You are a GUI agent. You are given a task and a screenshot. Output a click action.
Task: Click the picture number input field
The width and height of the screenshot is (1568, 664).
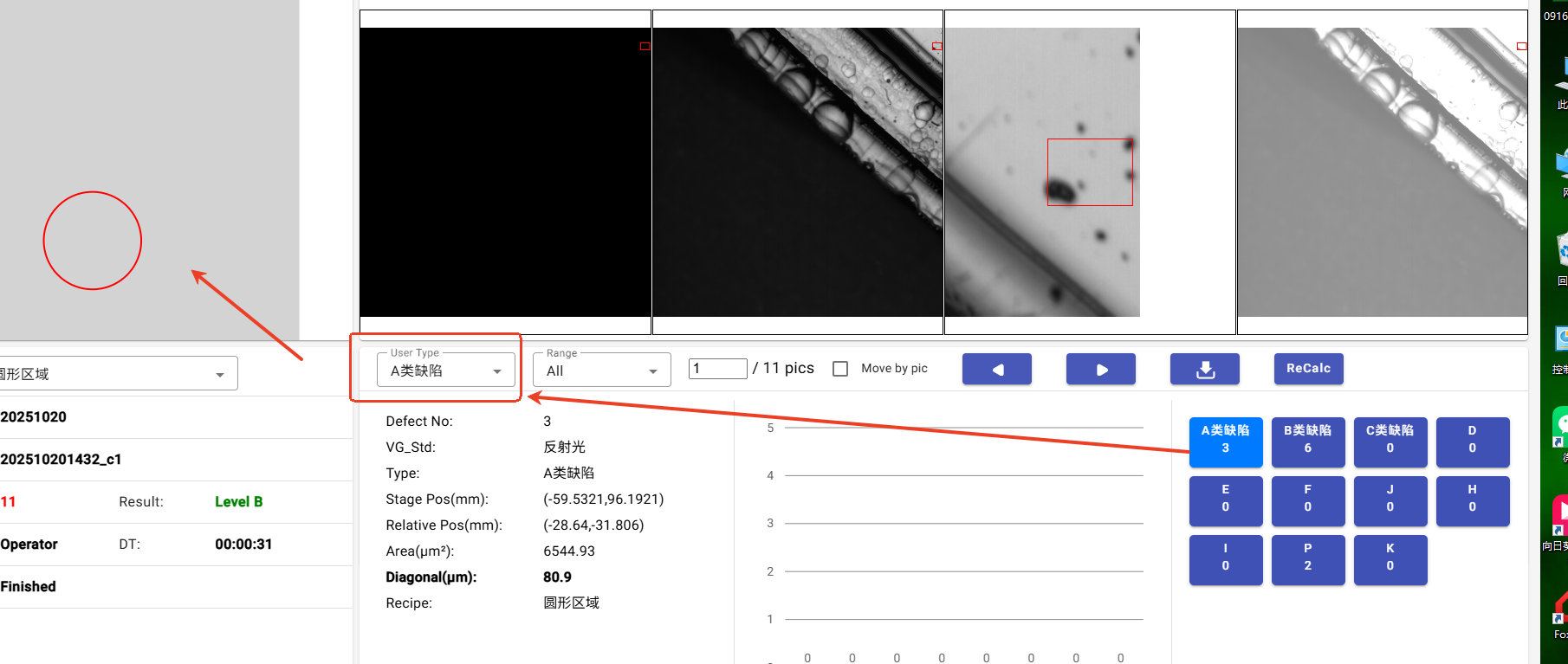pos(717,369)
